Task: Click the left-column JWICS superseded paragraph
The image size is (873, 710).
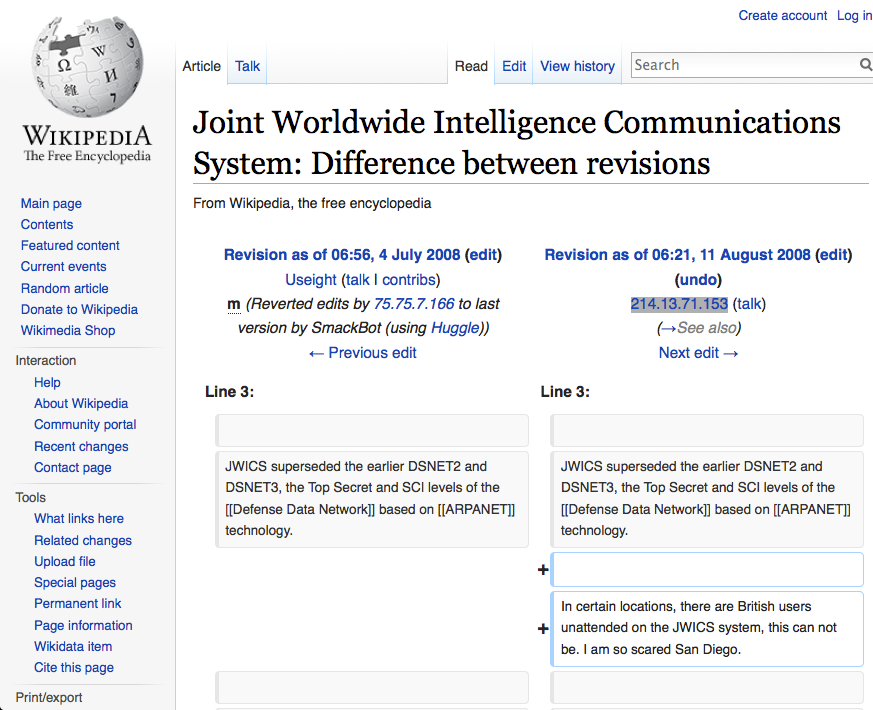Action: click(372, 499)
